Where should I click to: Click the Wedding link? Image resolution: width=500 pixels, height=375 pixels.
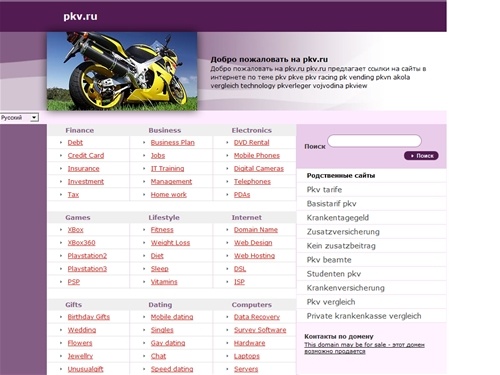click(82, 330)
